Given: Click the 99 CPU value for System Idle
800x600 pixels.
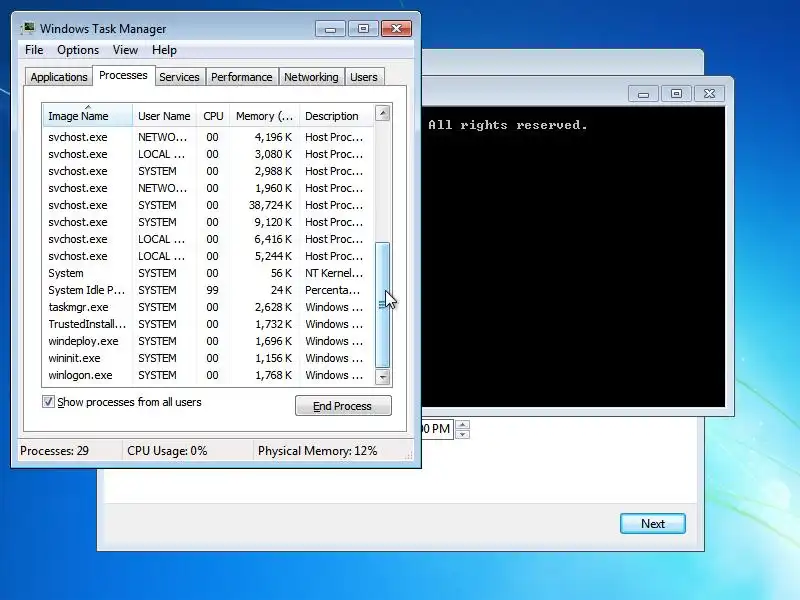Looking at the screenshot, I should pos(212,290).
